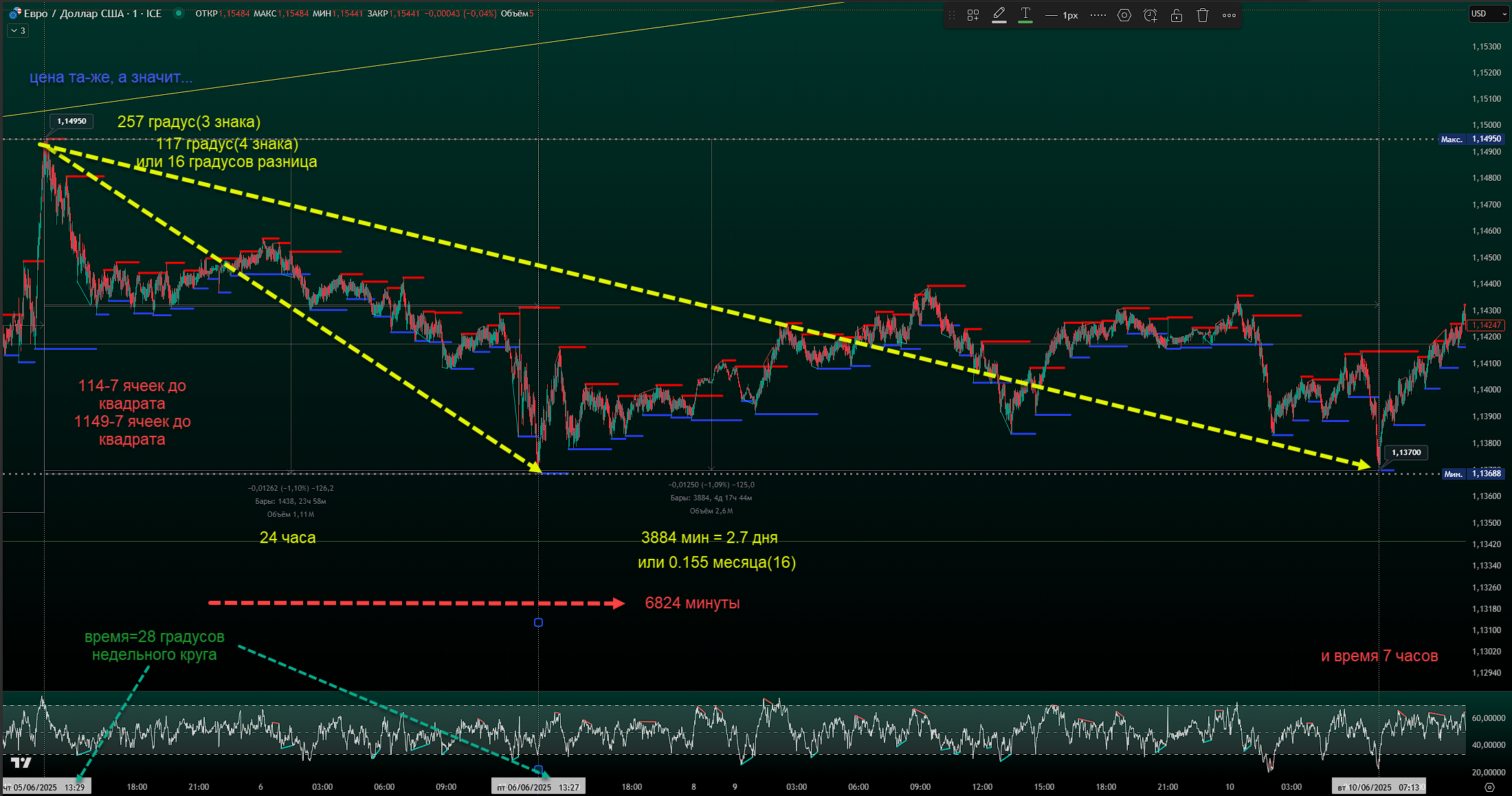Delete selected drawing with trash icon
The width and height of the screenshot is (1512, 796).
click(x=1203, y=15)
